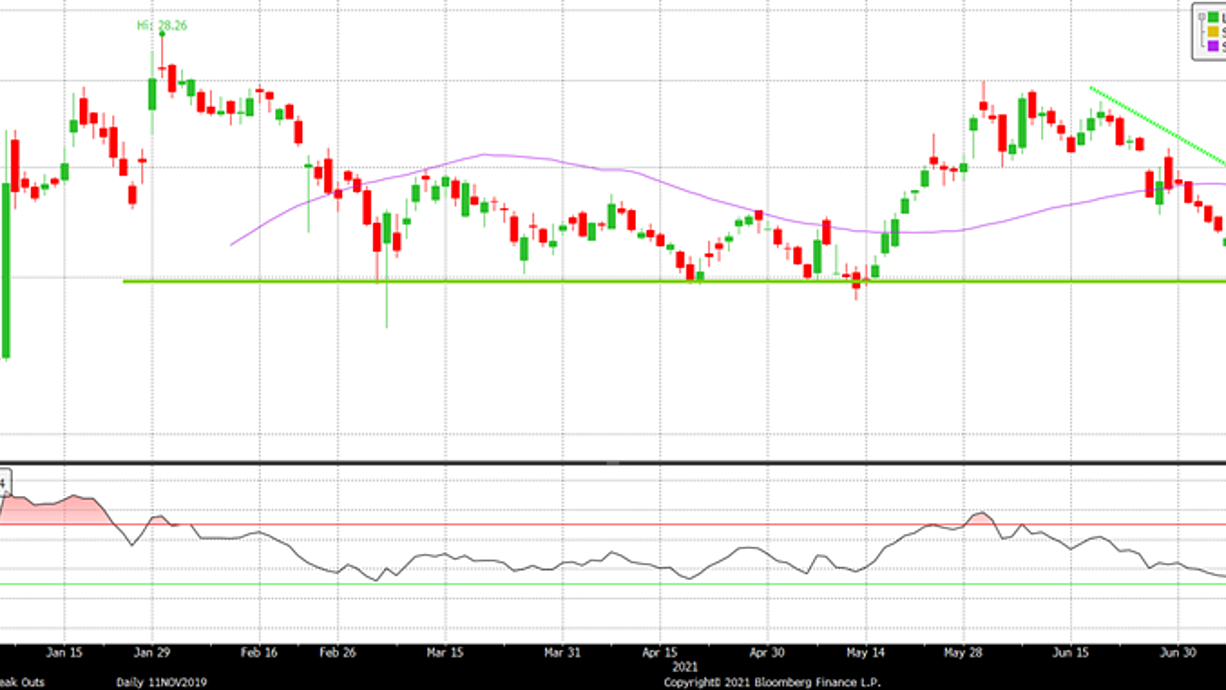Click the green legend color swatch
The image size is (1226, 690).
1214,18
